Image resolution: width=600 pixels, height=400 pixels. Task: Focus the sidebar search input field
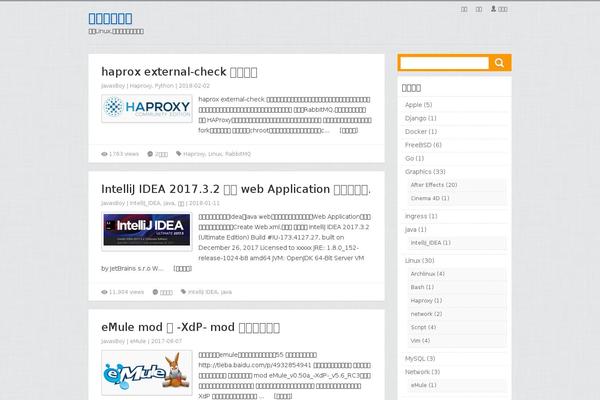pos(444,63)
